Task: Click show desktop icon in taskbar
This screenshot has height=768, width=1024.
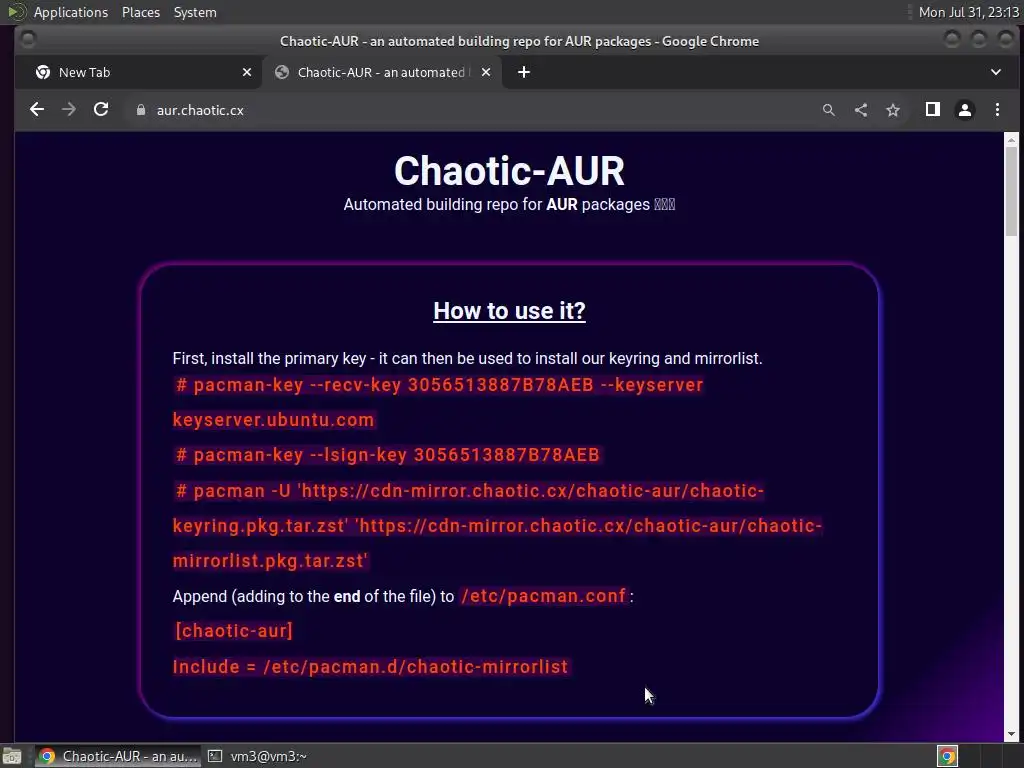Action: pyautogui.click(x=12, y=756)
